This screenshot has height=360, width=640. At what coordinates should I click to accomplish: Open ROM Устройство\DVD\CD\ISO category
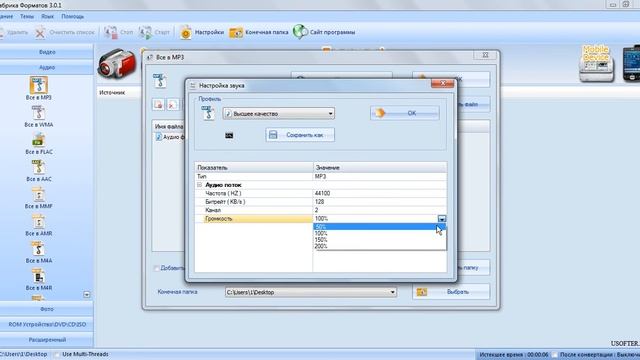point(47,324)
